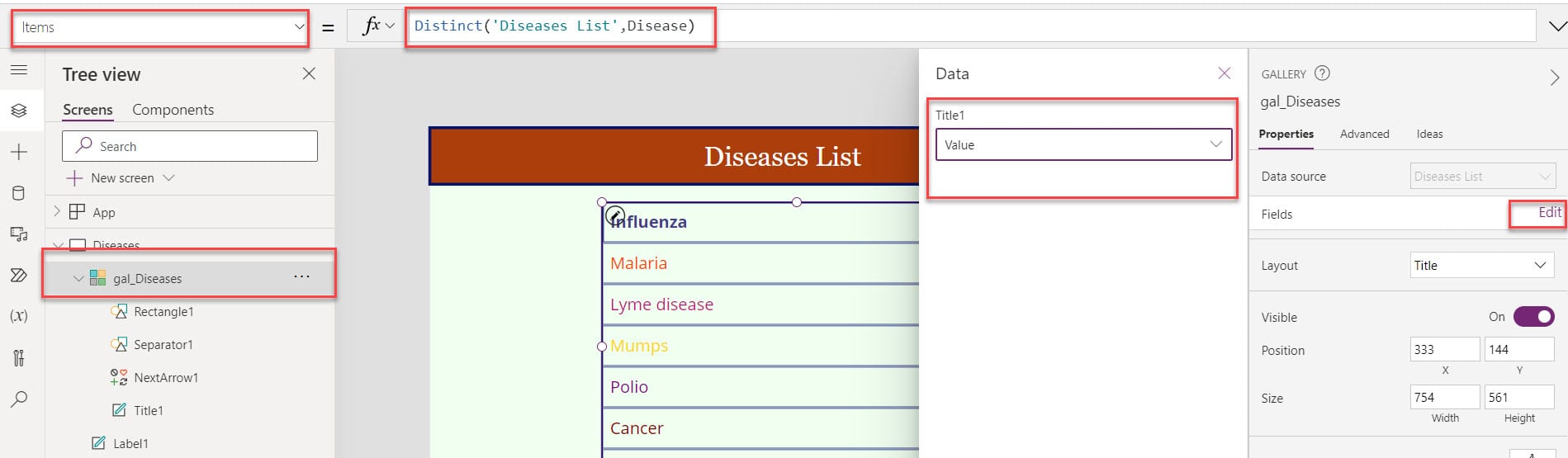Click the Title1 label icon in tree
This screenshot has height=458, width=1568.
(x=119, y=410)
